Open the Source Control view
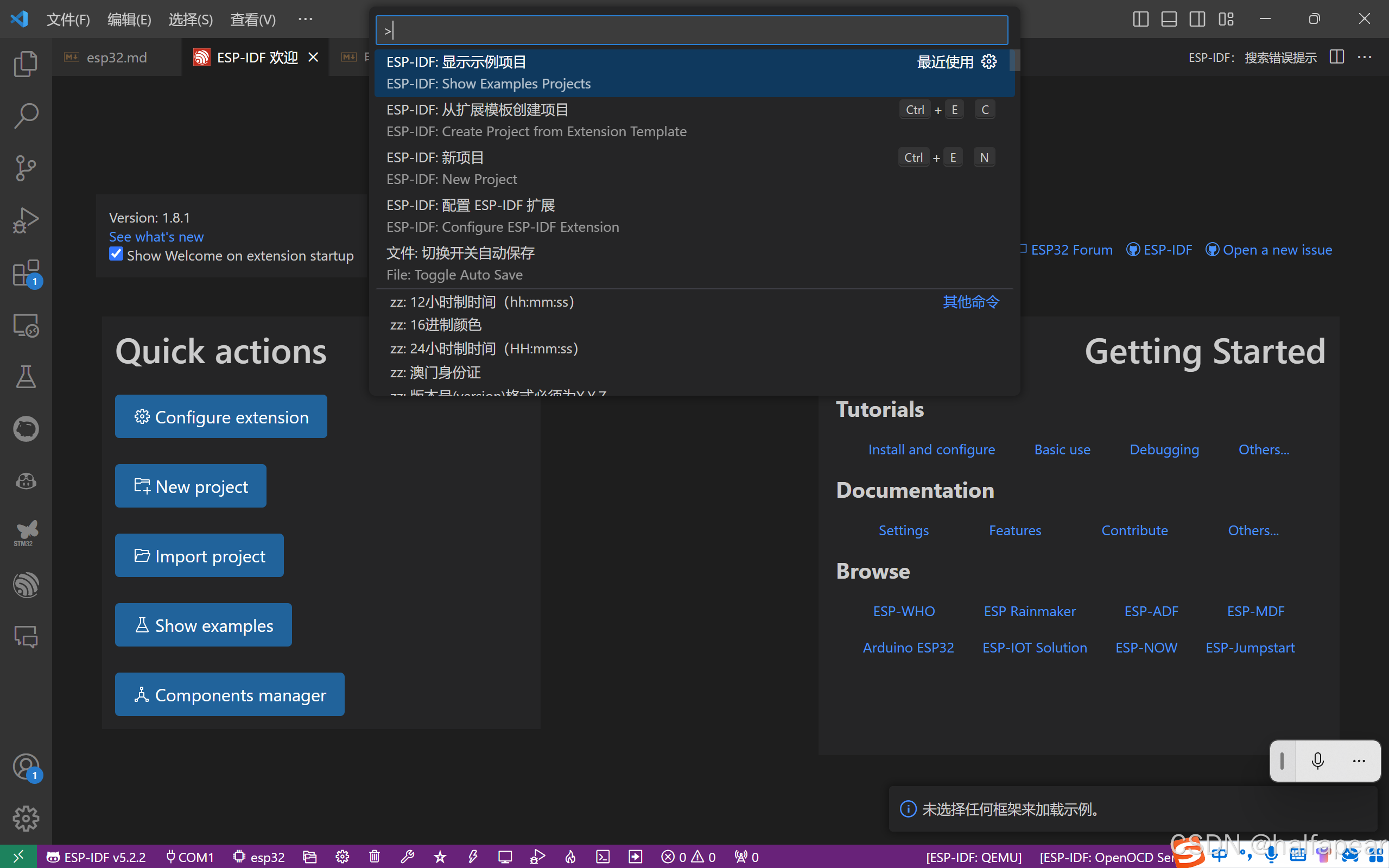This screenshot has width=1389, height=868. tap(26, 168)
